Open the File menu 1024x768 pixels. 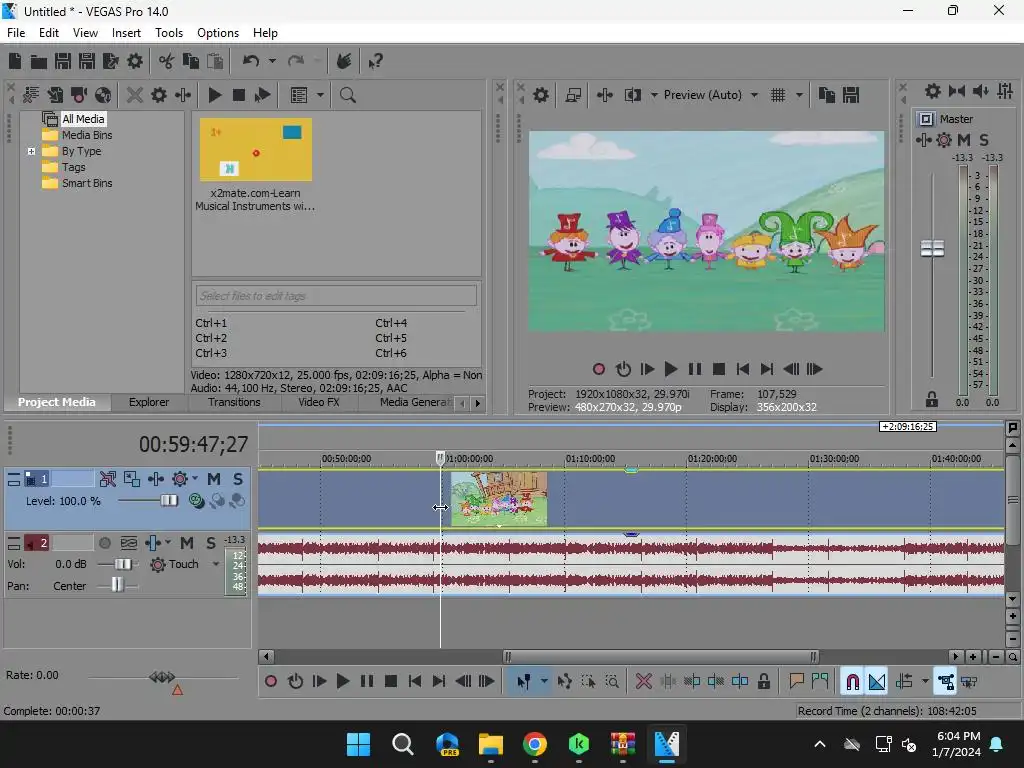click(x=16, y=33)
